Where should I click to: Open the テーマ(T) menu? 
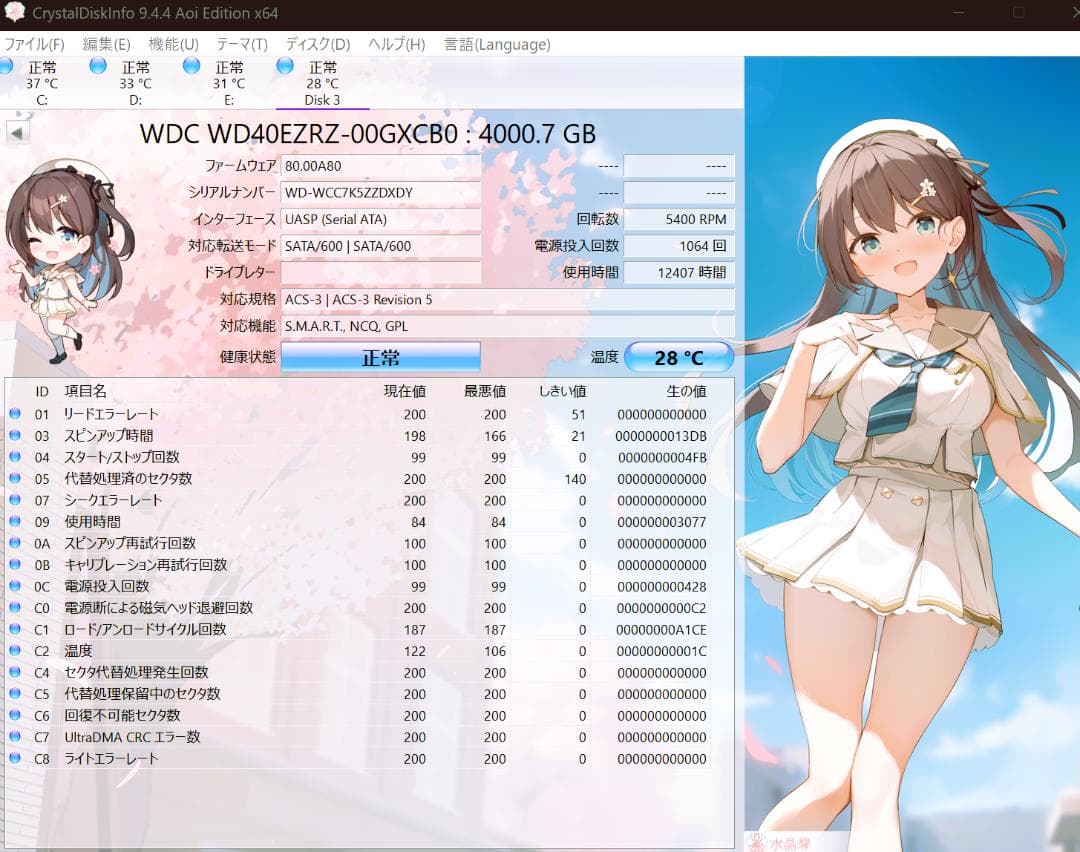coord(242,44)
